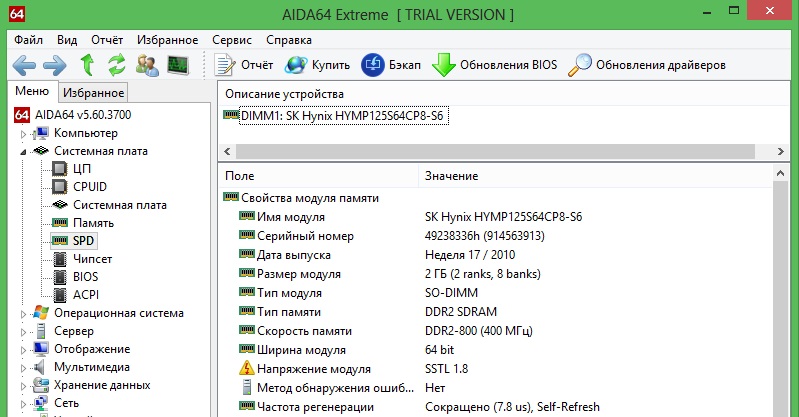799x417 pixels.
Task: Click Бэкап toolbar button
Action: (391, 65)
